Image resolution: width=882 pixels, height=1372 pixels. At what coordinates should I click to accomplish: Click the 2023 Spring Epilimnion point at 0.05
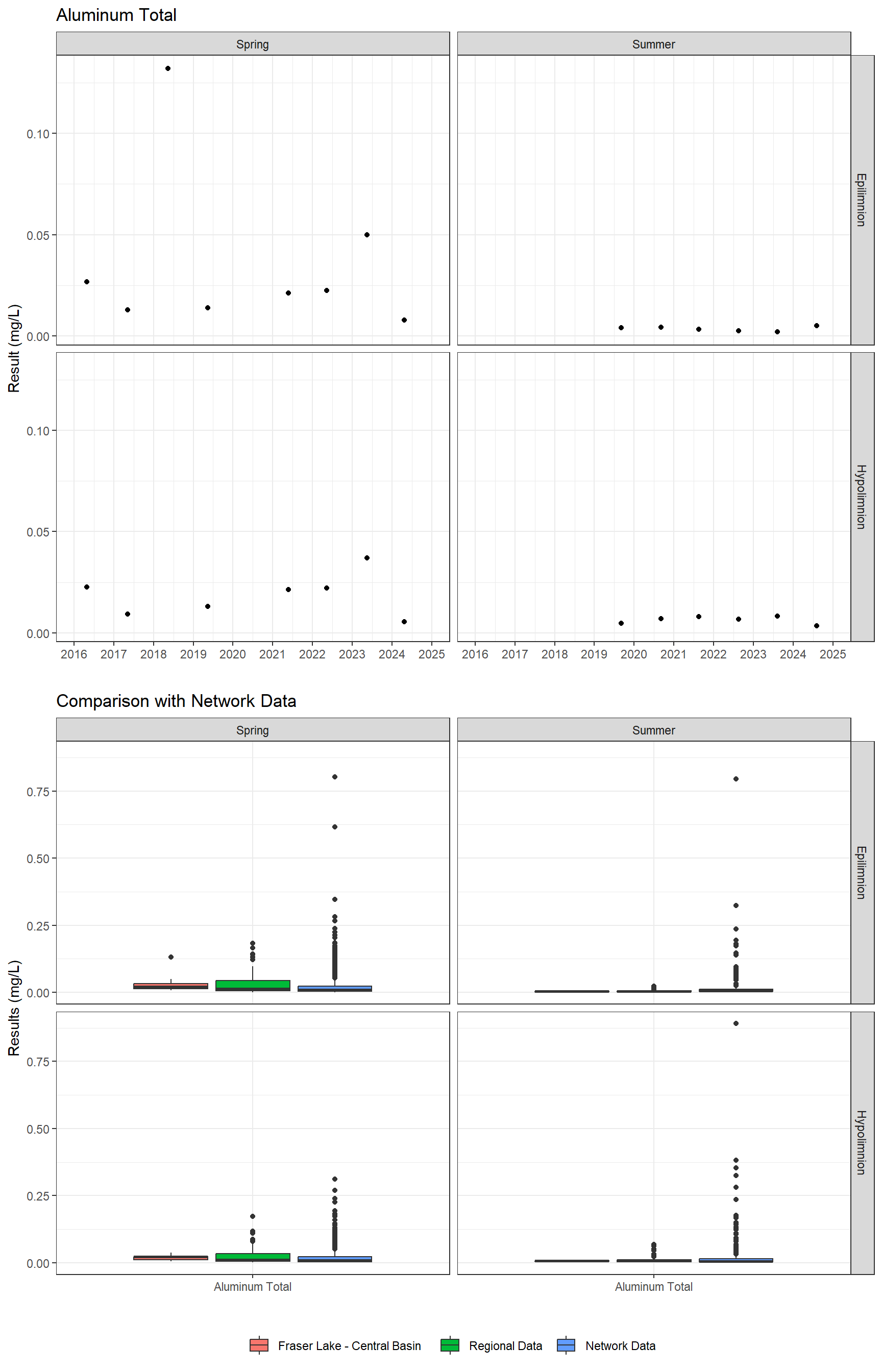click(x=367, y=235)
